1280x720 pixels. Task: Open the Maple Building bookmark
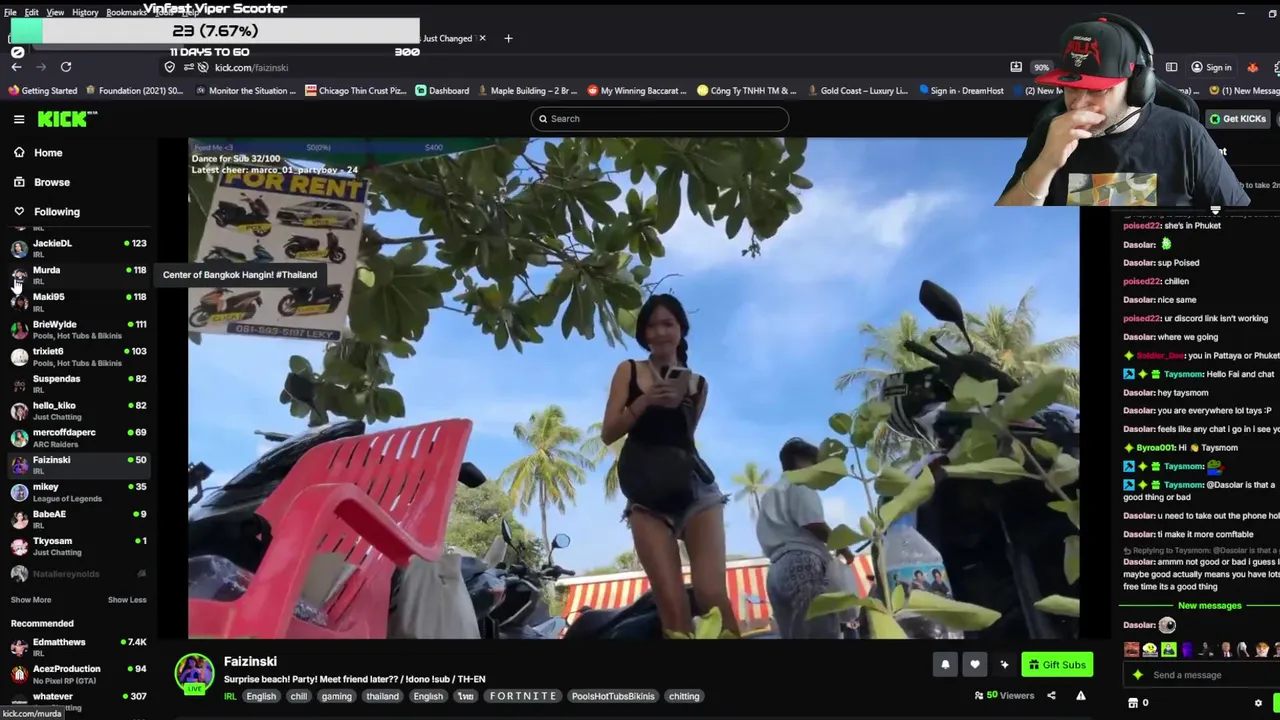click(527, 91)
